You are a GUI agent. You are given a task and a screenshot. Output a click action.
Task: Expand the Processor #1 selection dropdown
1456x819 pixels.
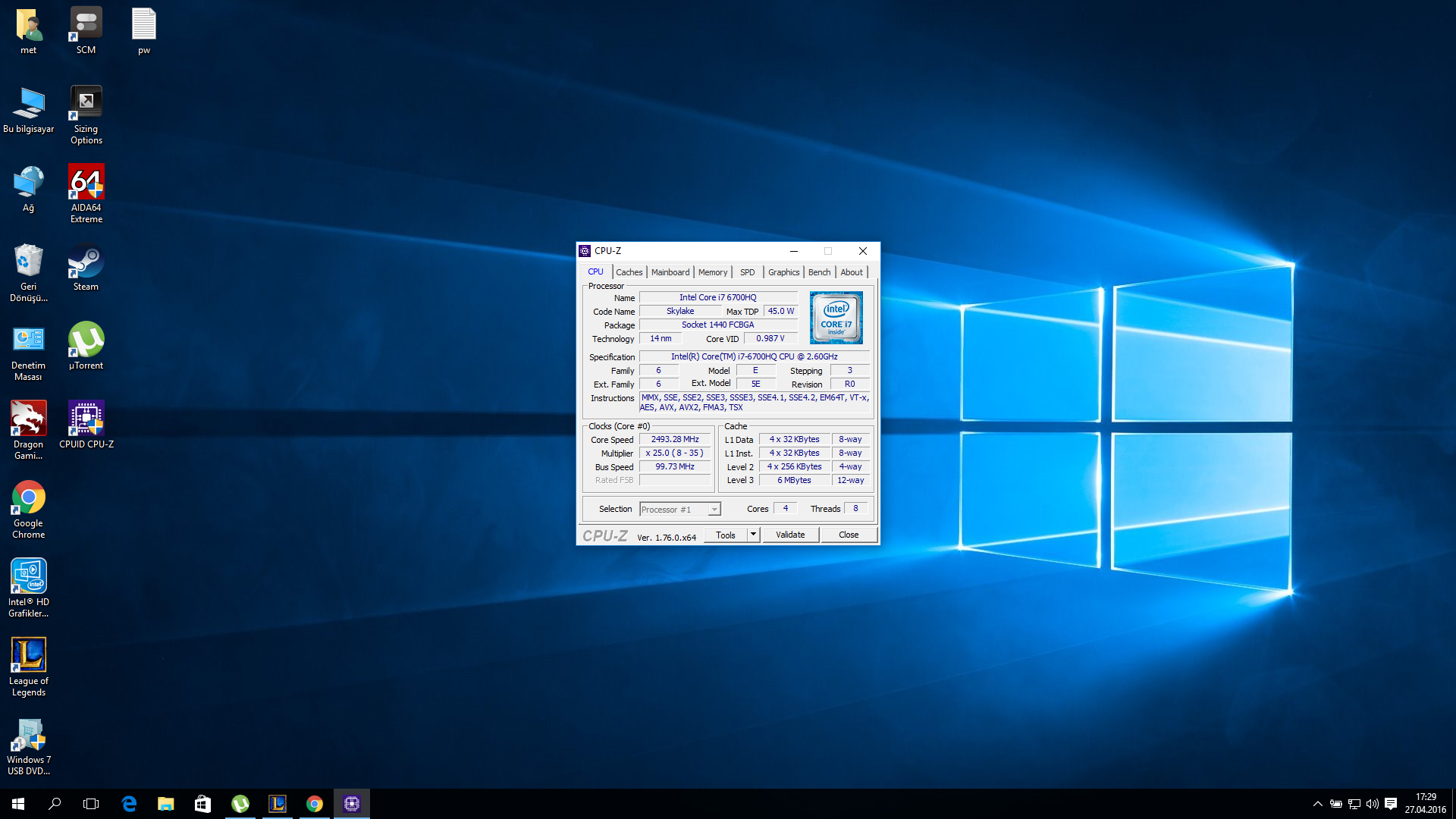coord(714,510)
